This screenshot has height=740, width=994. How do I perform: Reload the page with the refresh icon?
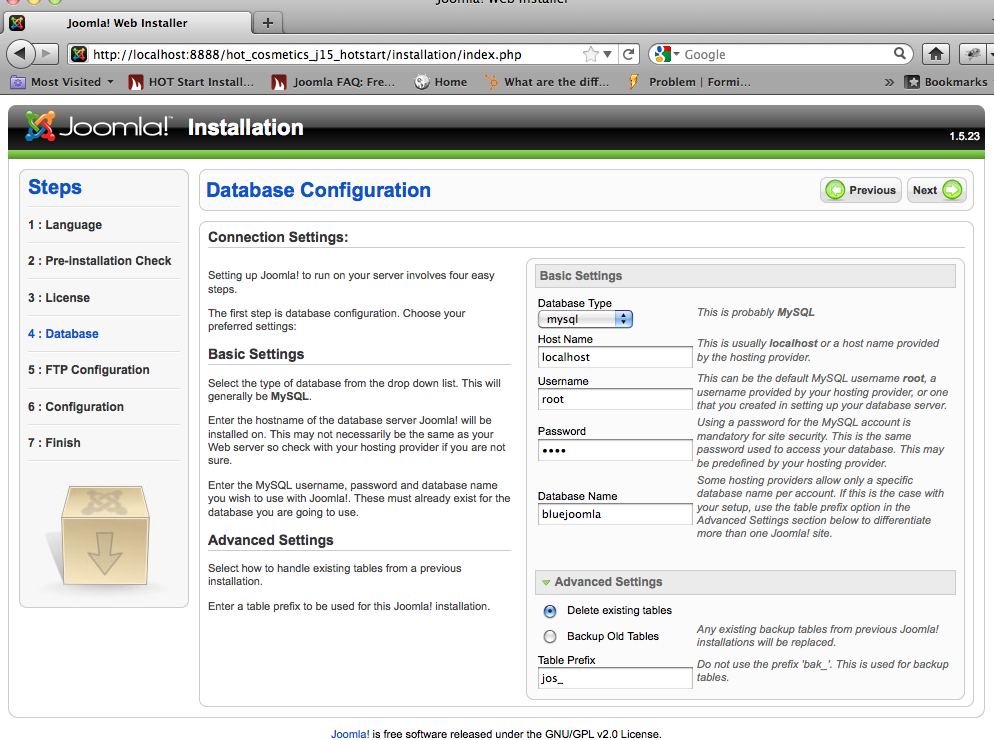click(628, 55)
